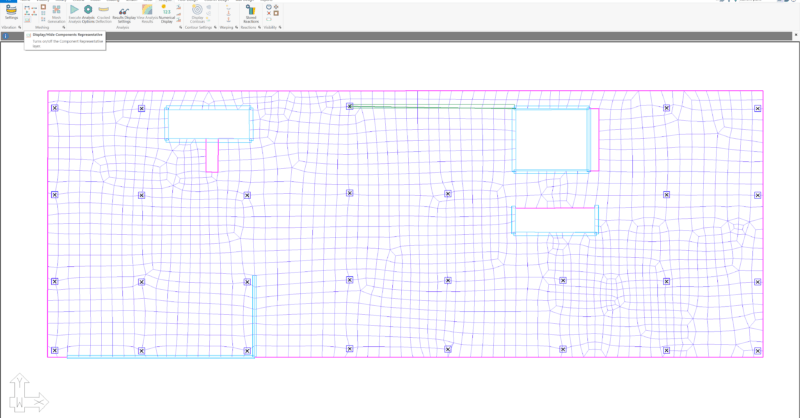Expand the Meshing group dialog launcher
800x418 pixels.
pos(64,27)
